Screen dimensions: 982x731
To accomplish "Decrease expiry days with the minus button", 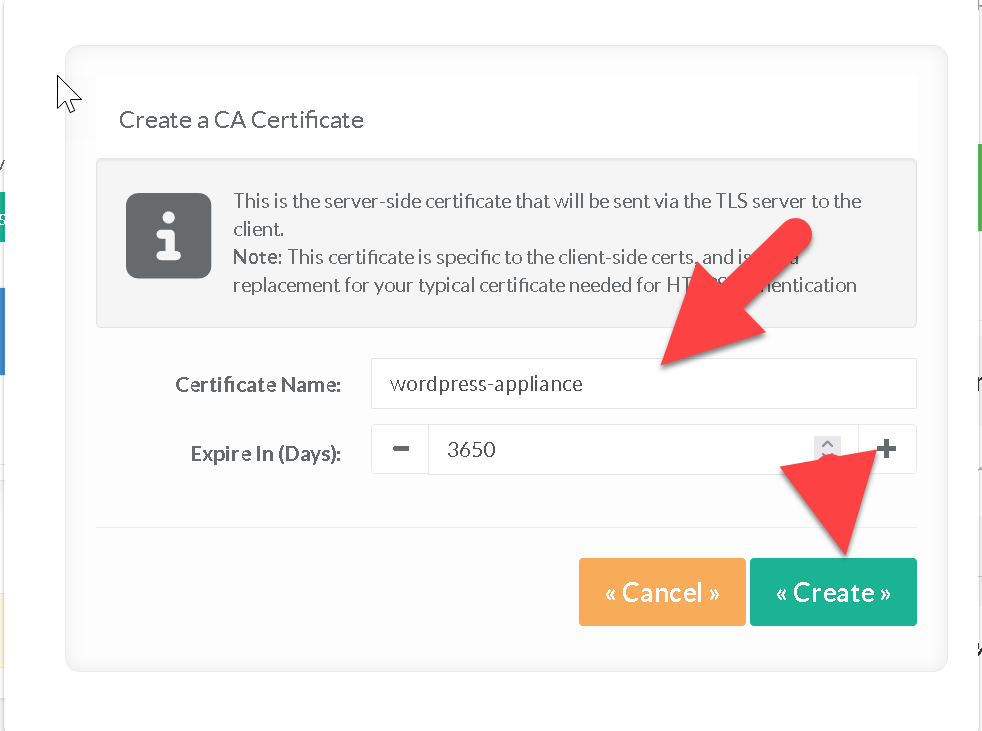I will pos(400,449).
